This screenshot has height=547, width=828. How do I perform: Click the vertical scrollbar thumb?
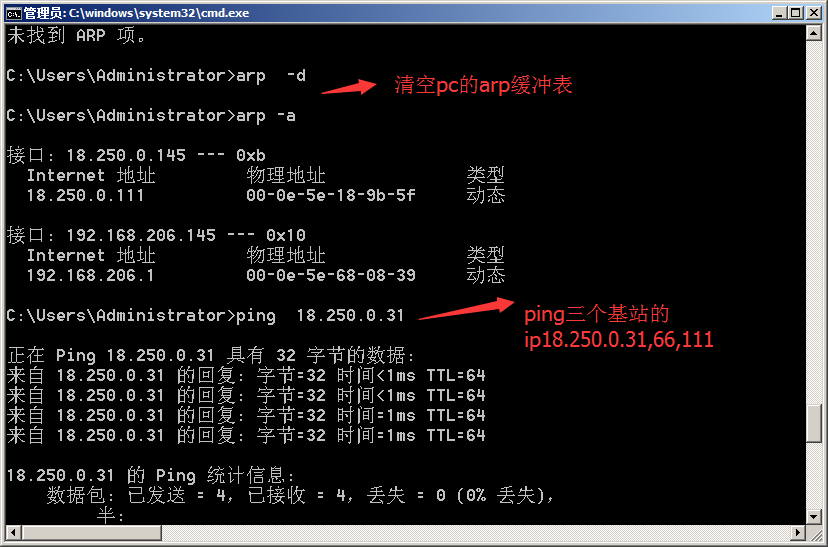(x=815, y=423)
